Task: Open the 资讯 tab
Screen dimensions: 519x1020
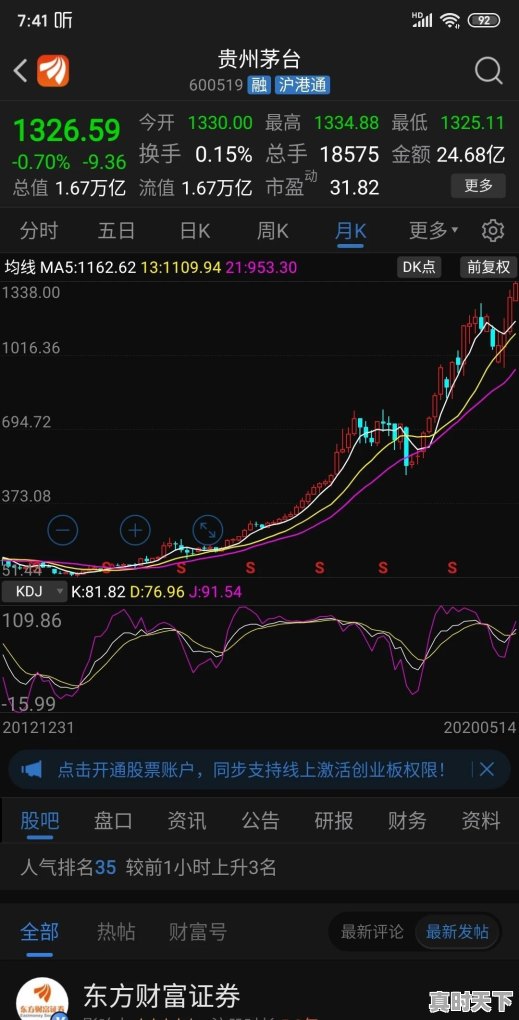Action: (x=187, y=820)
